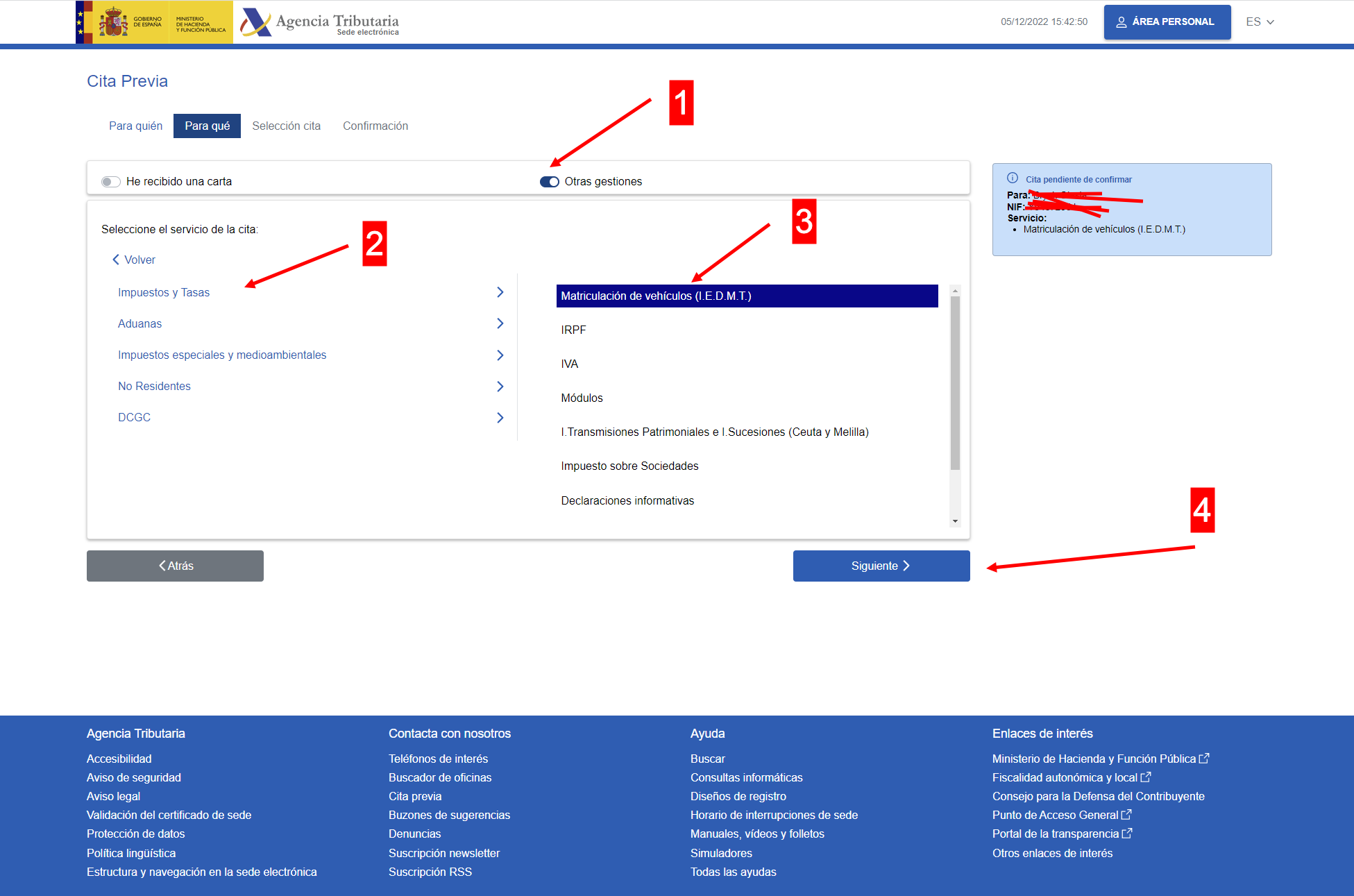Switch to the 'Para quién' tab
Screen dimensions: 1354x896
click(x=135, y=126)
